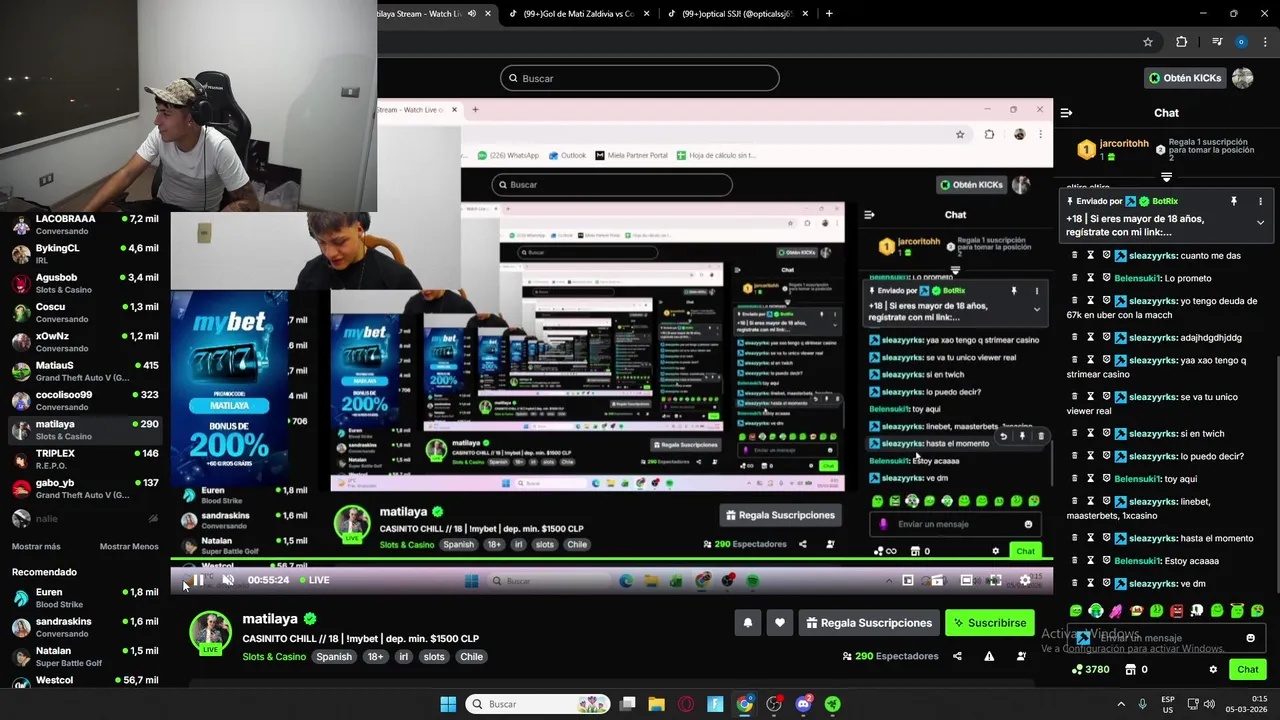Click Mostrar Menos in the sidebar

129,547
